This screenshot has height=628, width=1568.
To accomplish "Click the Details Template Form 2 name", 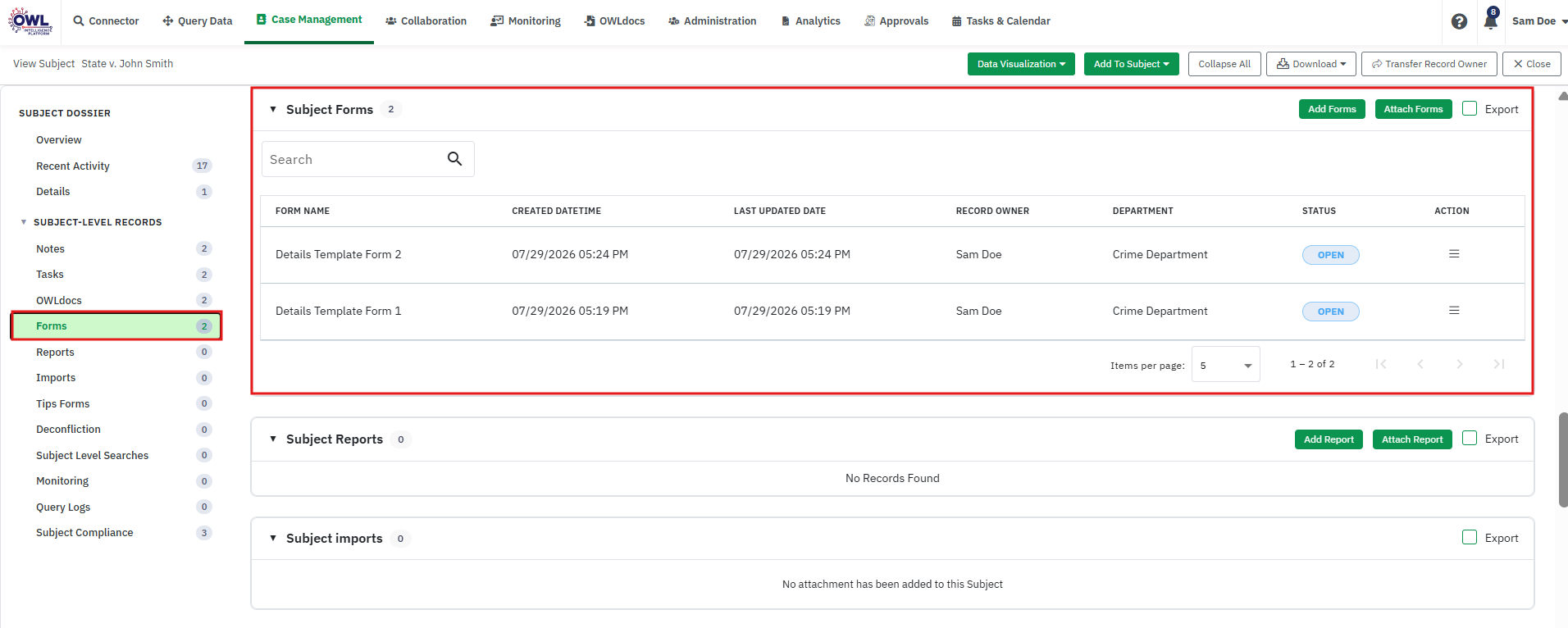I will [339, 254].
